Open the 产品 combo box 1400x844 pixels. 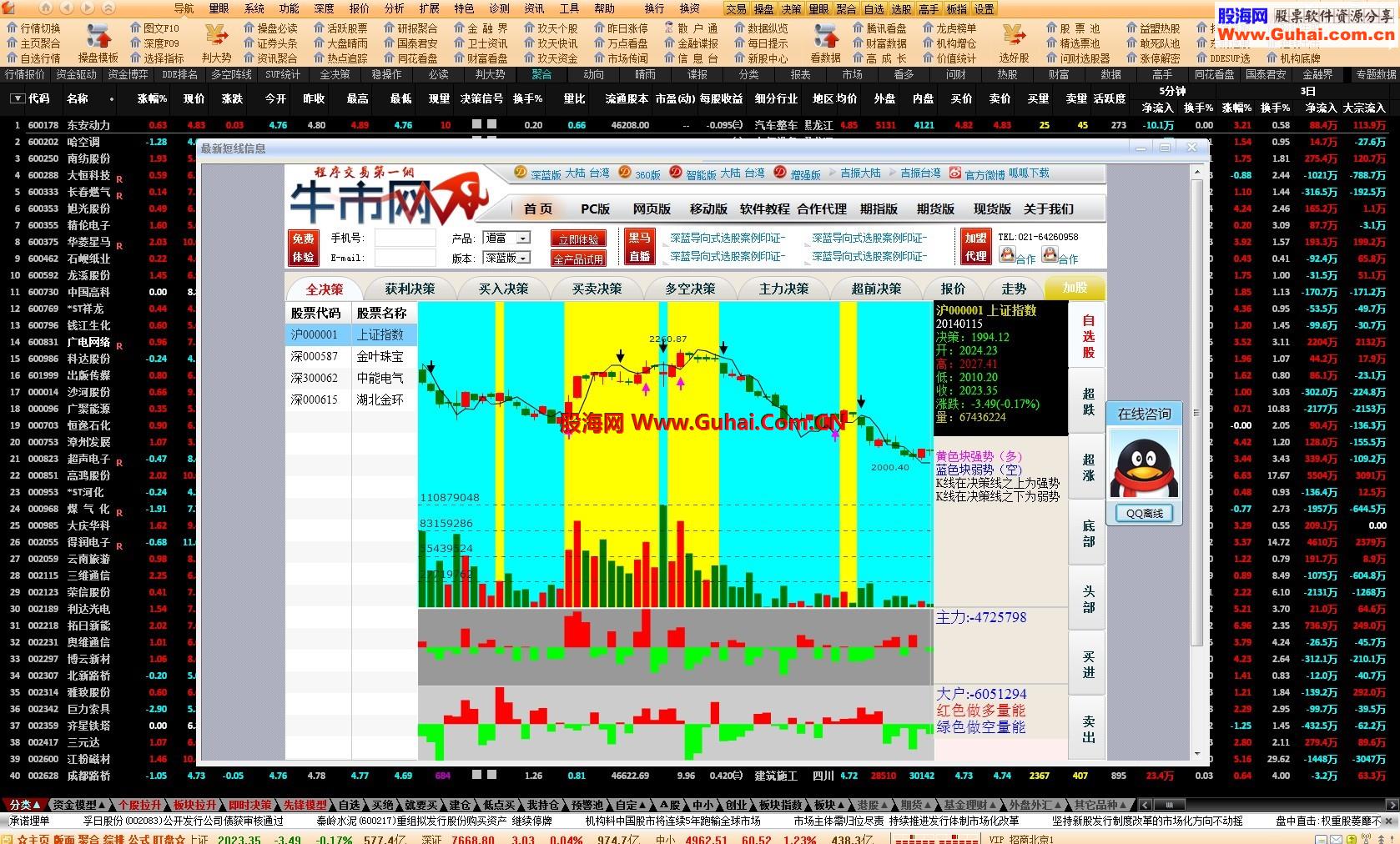506,238
